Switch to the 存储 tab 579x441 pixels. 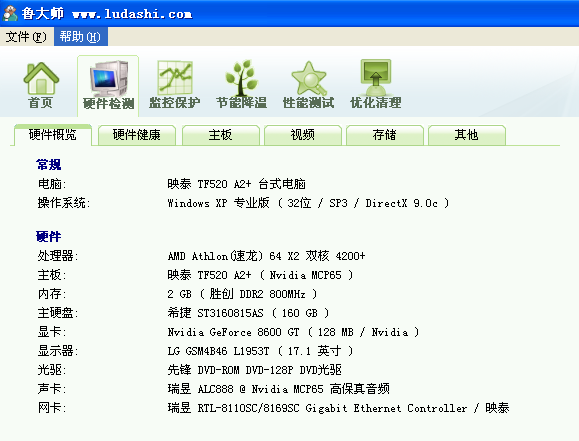(x=384, y=135)
